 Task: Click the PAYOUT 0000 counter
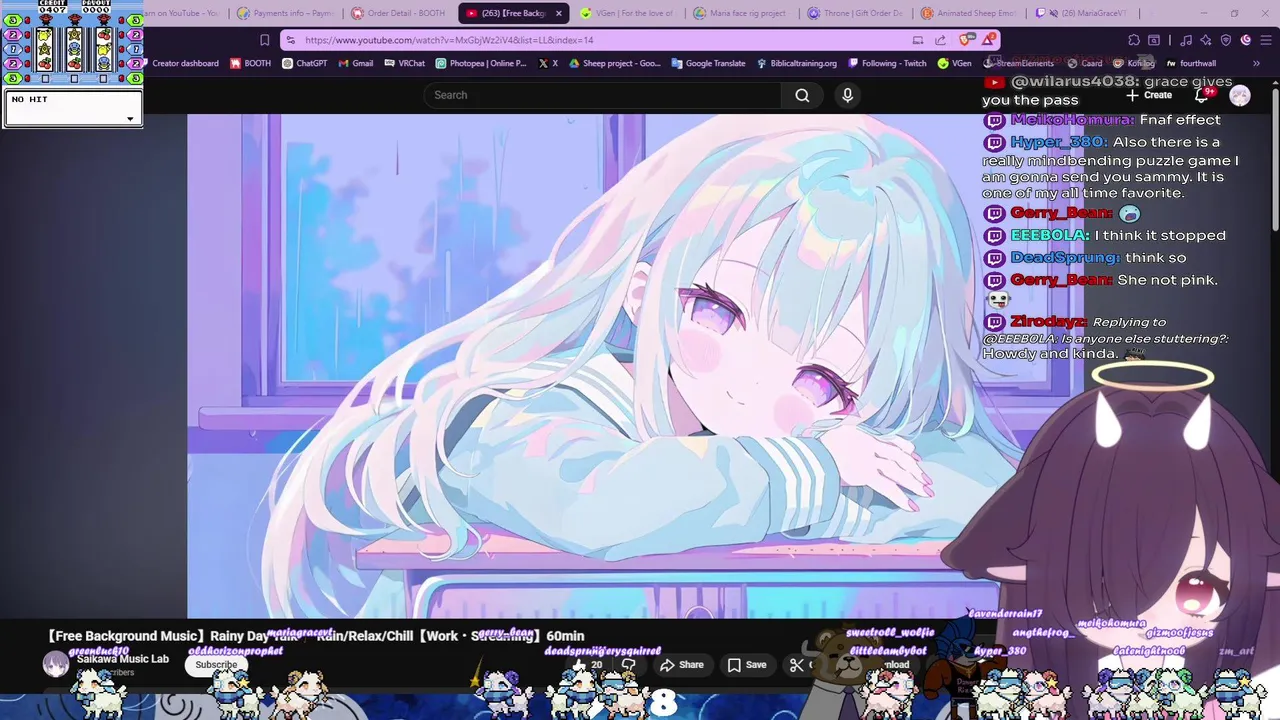click(96, 7)
